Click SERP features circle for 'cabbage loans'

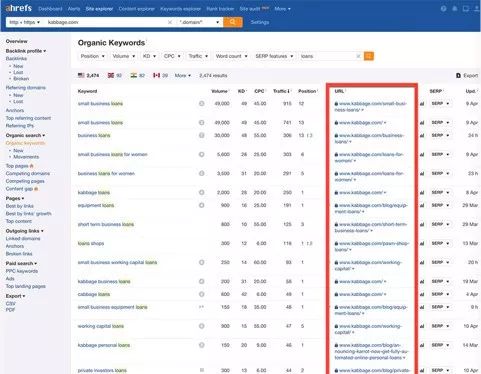tap(202, 294)
